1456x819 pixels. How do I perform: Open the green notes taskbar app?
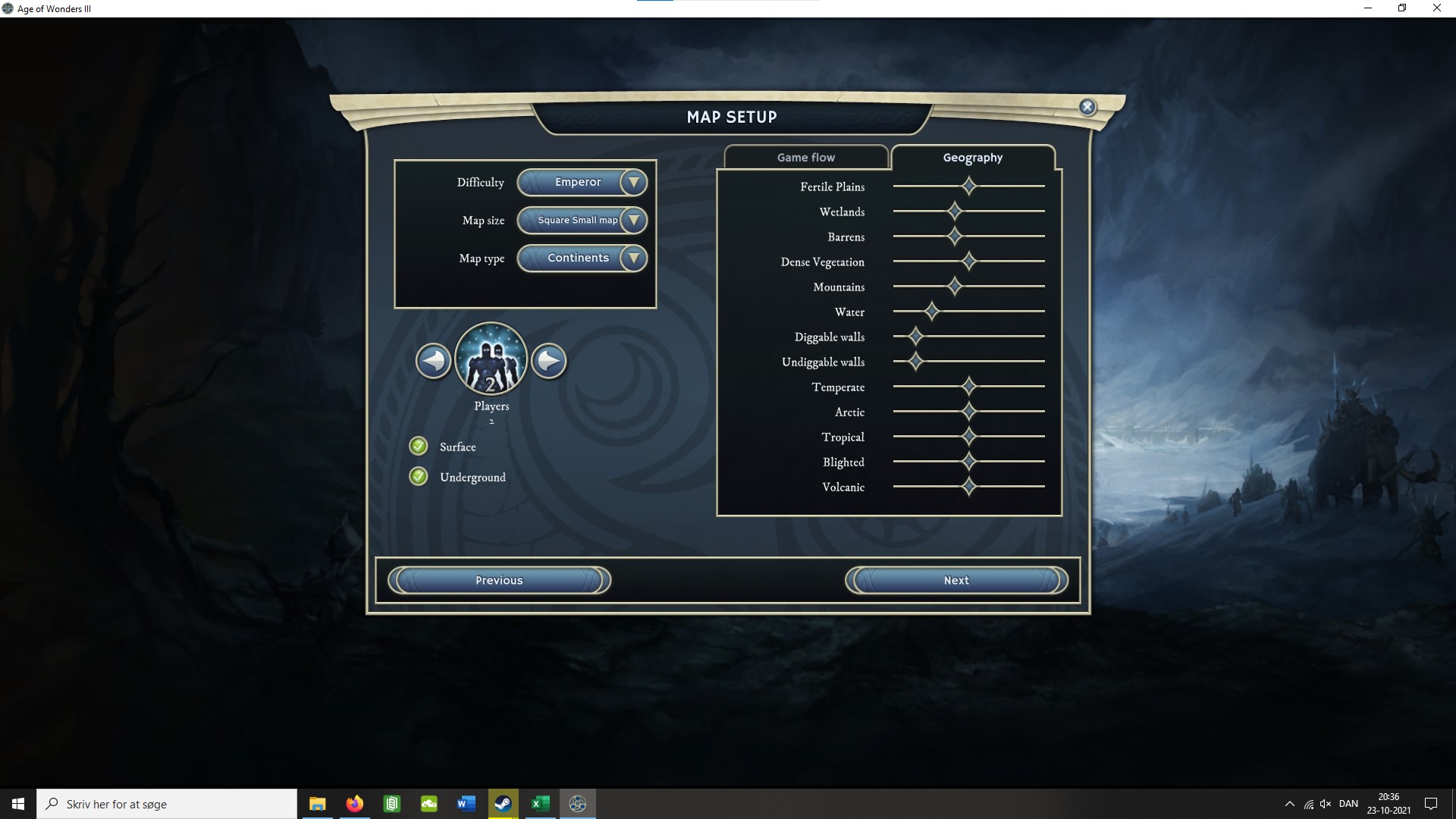391,804
